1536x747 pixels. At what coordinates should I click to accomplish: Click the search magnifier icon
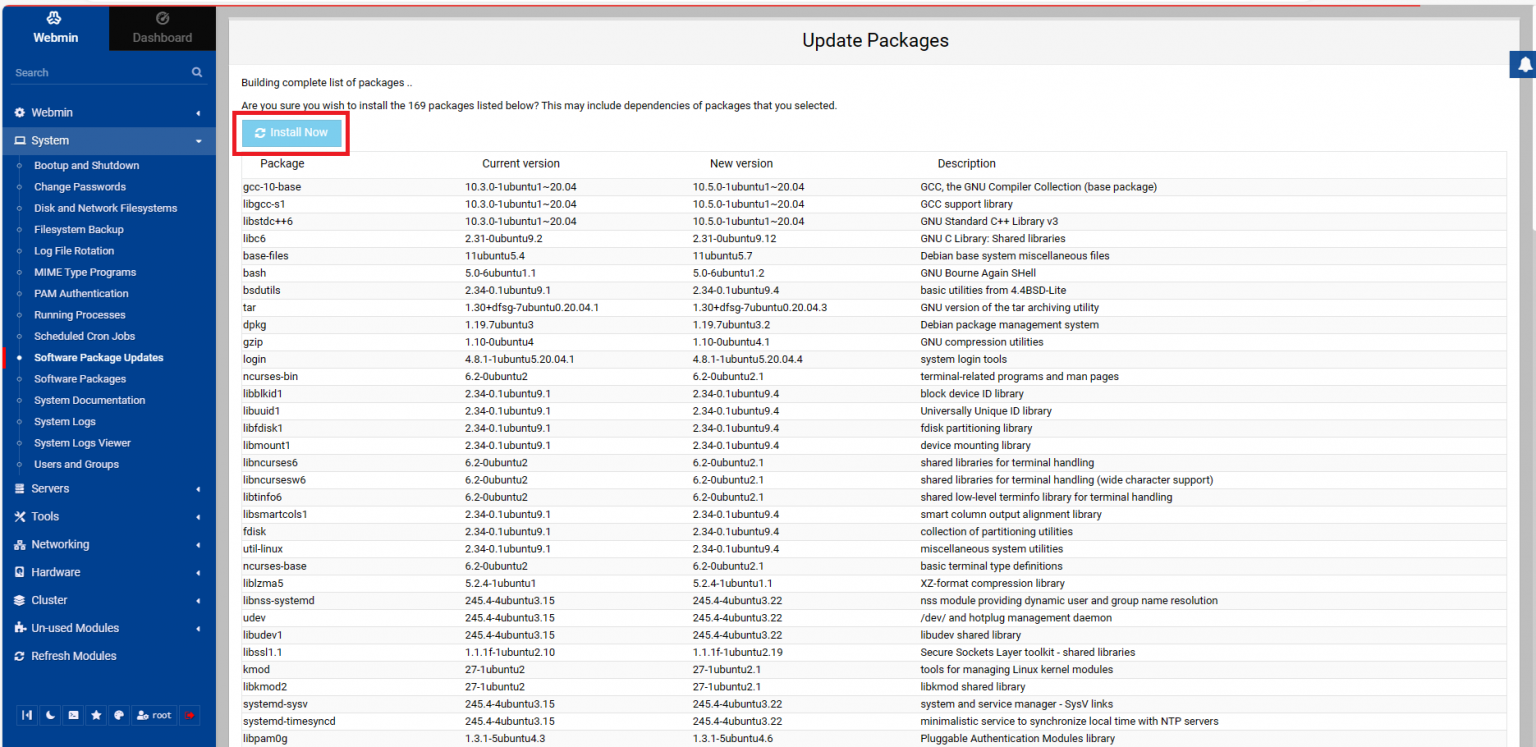pyautogui.click(x=197, y=73)
